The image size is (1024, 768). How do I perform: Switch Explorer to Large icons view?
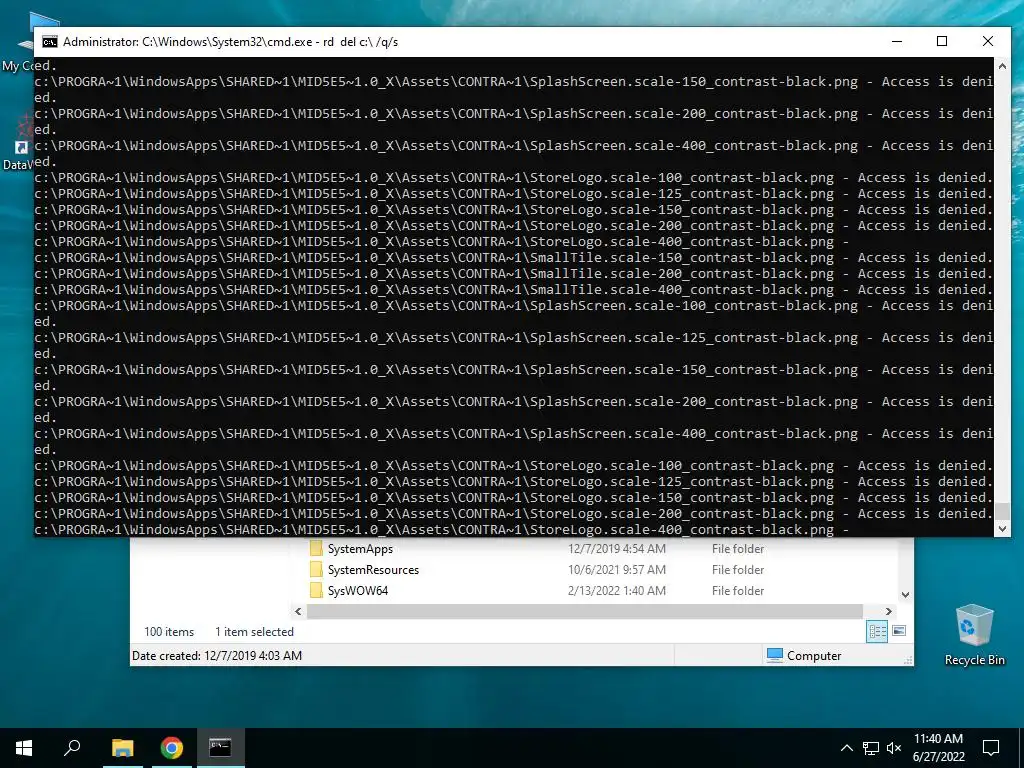point(899,631)
